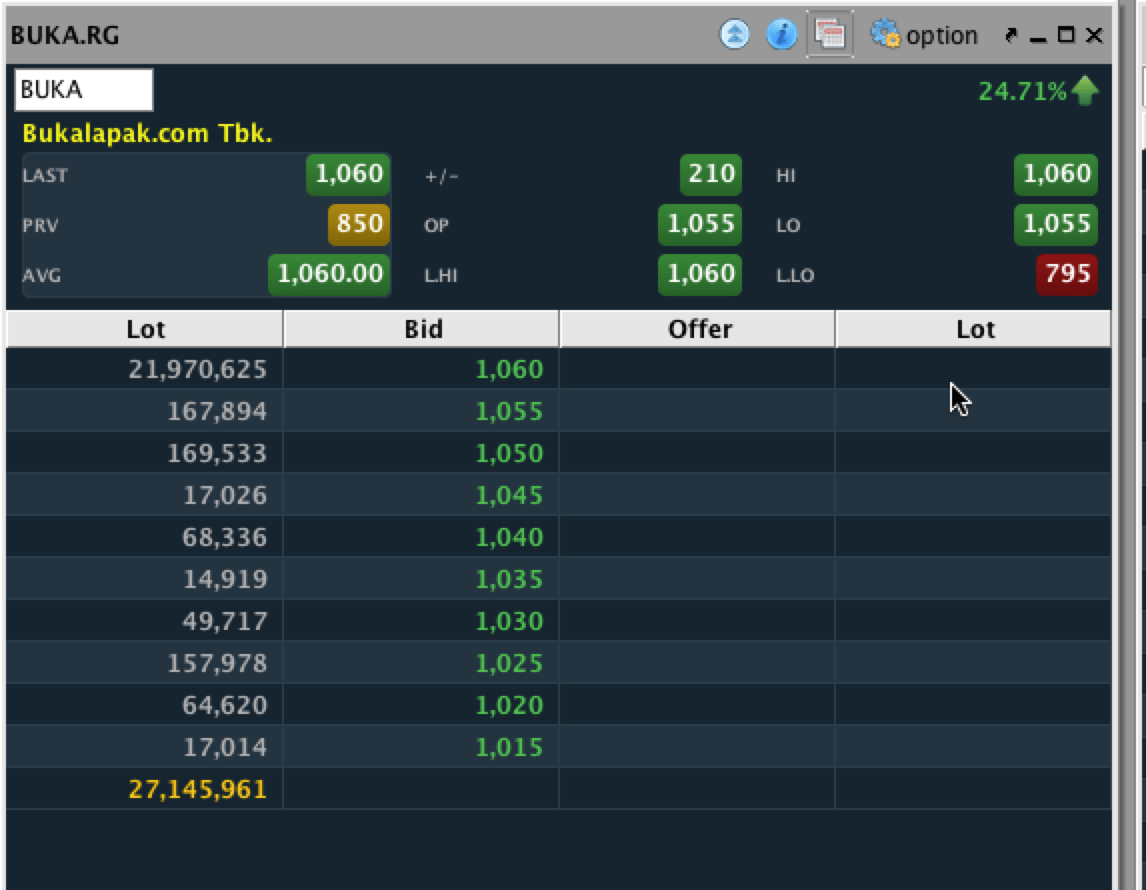Click the red table view icon
The image size is (1146, 890).
point(830,34)
